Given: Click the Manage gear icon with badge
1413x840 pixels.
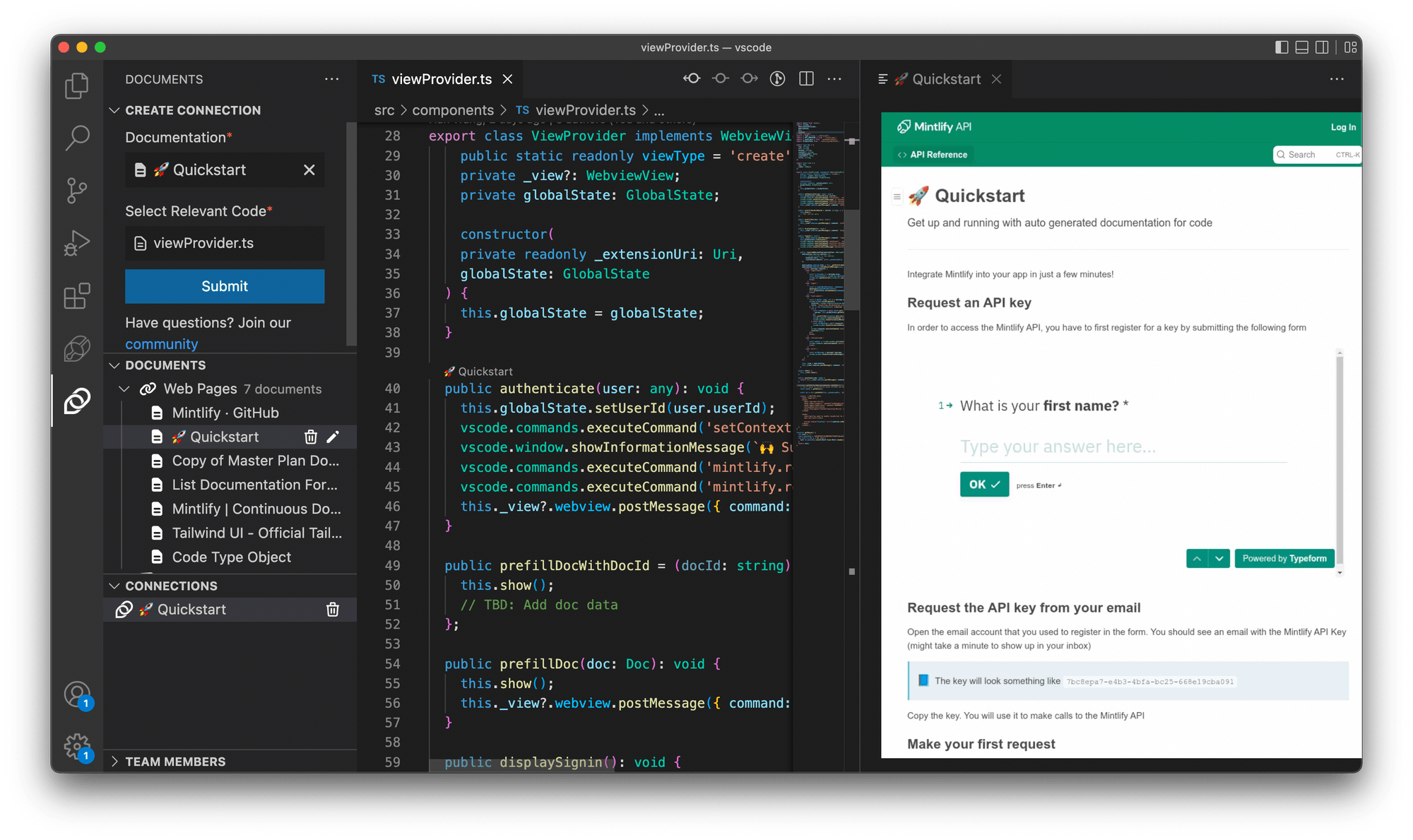Looking at the screenshot, I should (77, 746).
